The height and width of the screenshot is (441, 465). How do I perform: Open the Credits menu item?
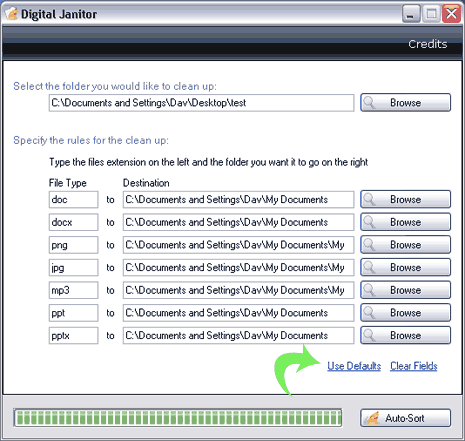coord(428,44)
